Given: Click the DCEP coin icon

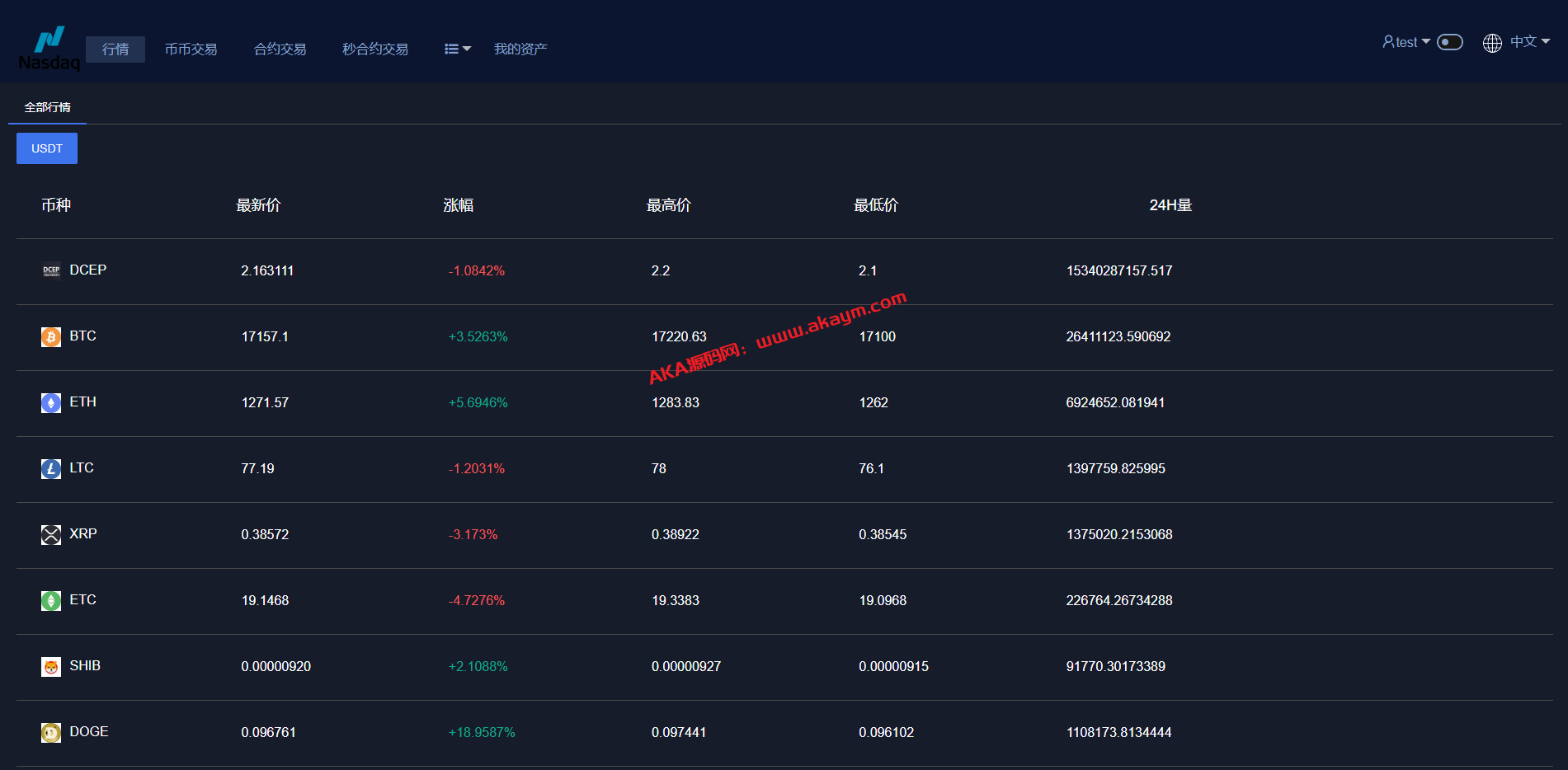Looking at the screenshot, I should (51, 270).
